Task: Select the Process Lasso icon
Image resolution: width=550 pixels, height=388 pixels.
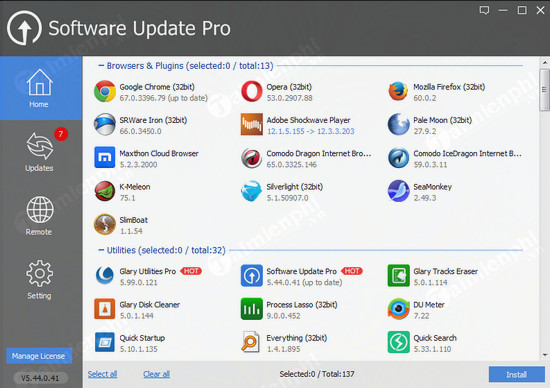Action: click(x=251, y=309)
